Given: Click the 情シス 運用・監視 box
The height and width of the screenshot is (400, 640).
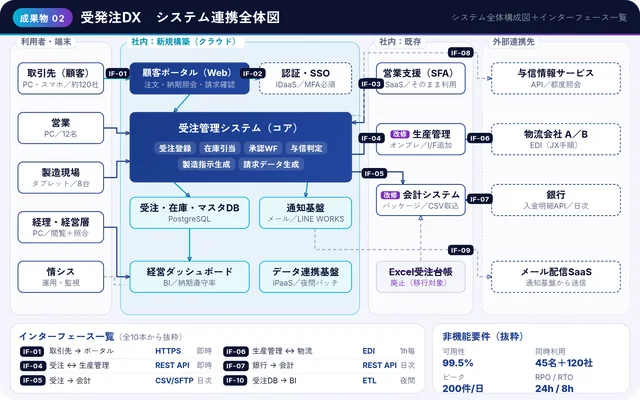Looking at the screenshot, I should [x=61, y=277].
